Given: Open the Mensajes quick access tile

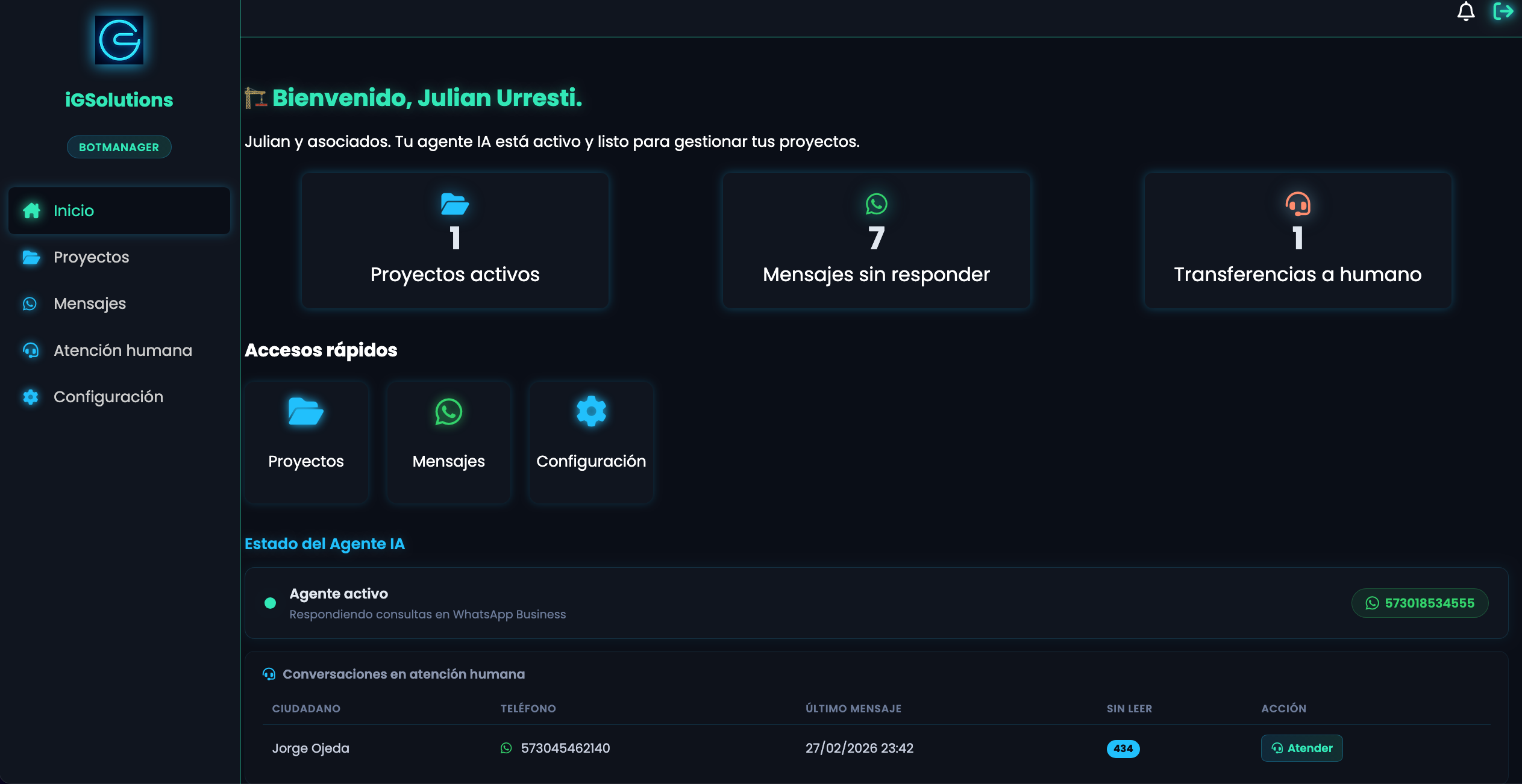Looking at the screenshot, I should tap(448, 441).
